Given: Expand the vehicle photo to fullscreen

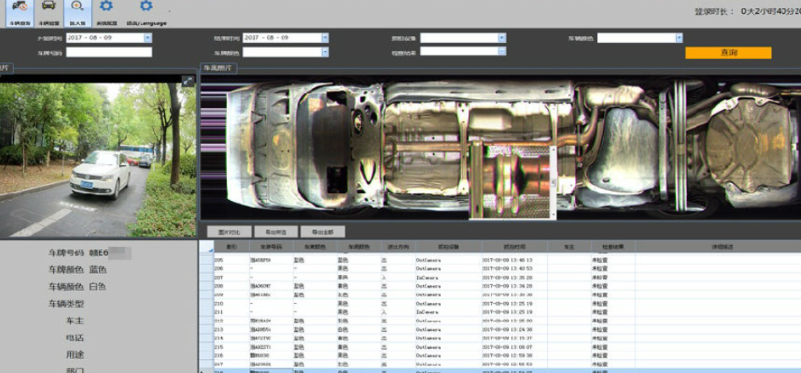Looking at the screenshot, I should pyautogui.click(x=188, y=81).
